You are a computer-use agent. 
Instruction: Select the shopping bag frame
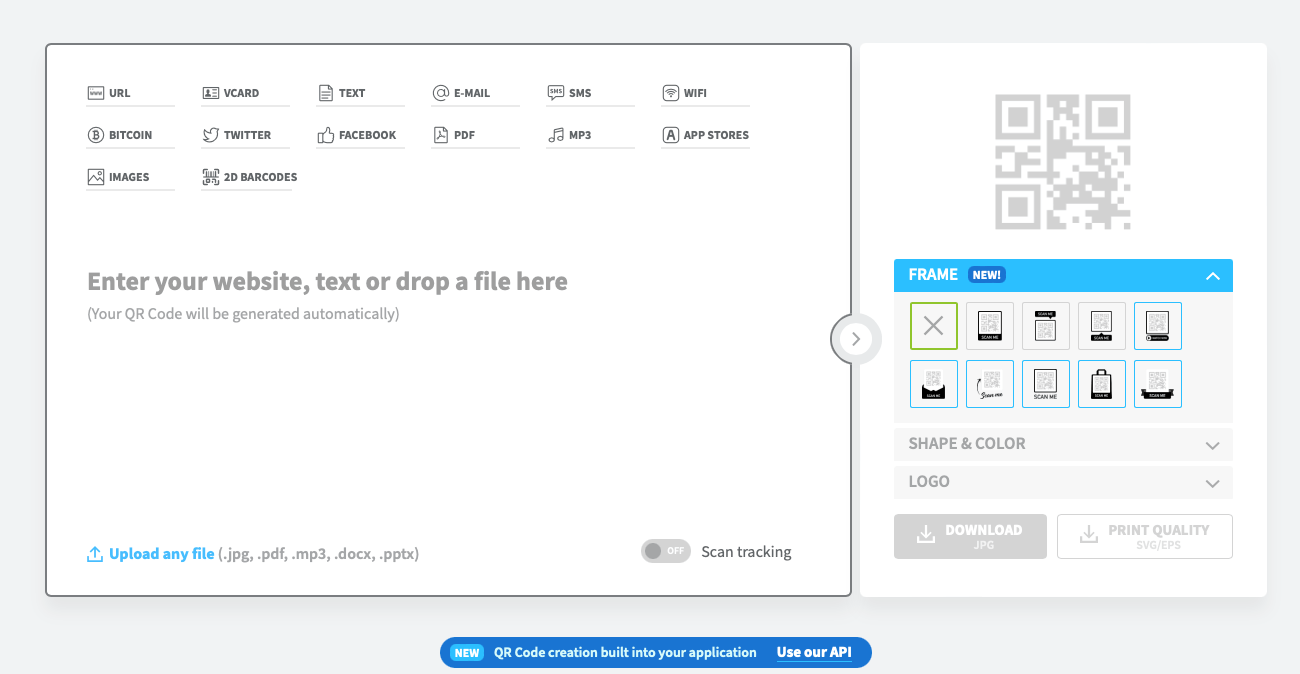[x=1102, y=384]
